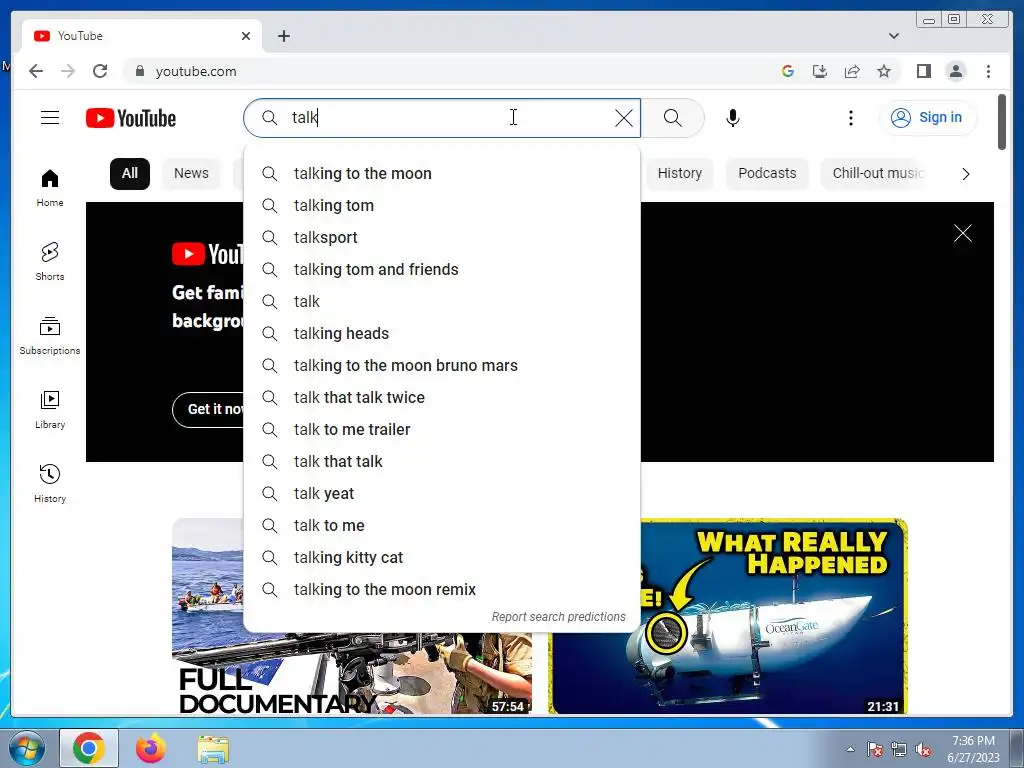Open the taskbar clock showing 7:36 PM
The height and width of the screenshot is (768, 1024).
(973, 749)
